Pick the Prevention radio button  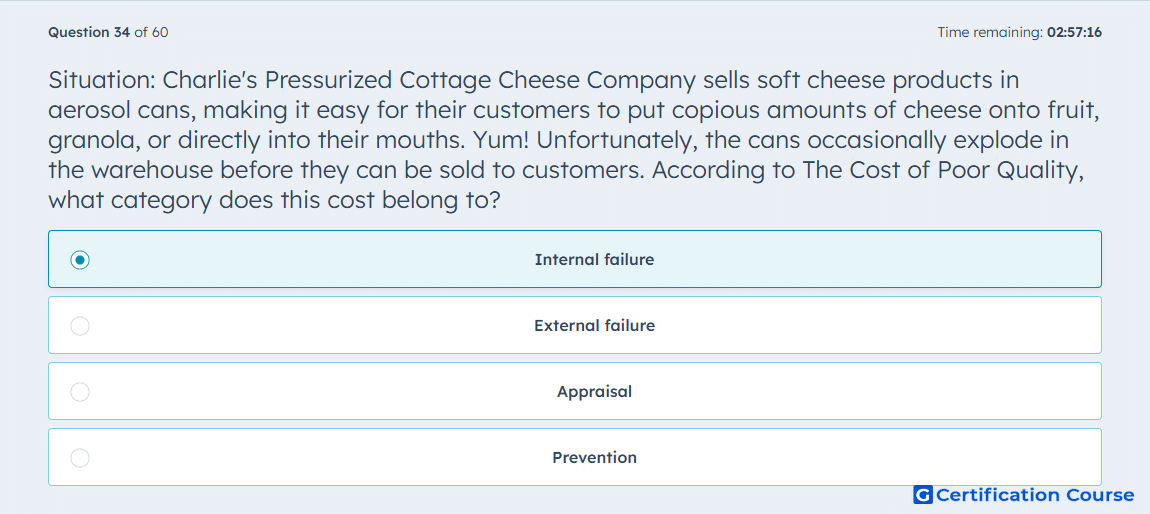point(80,458)
